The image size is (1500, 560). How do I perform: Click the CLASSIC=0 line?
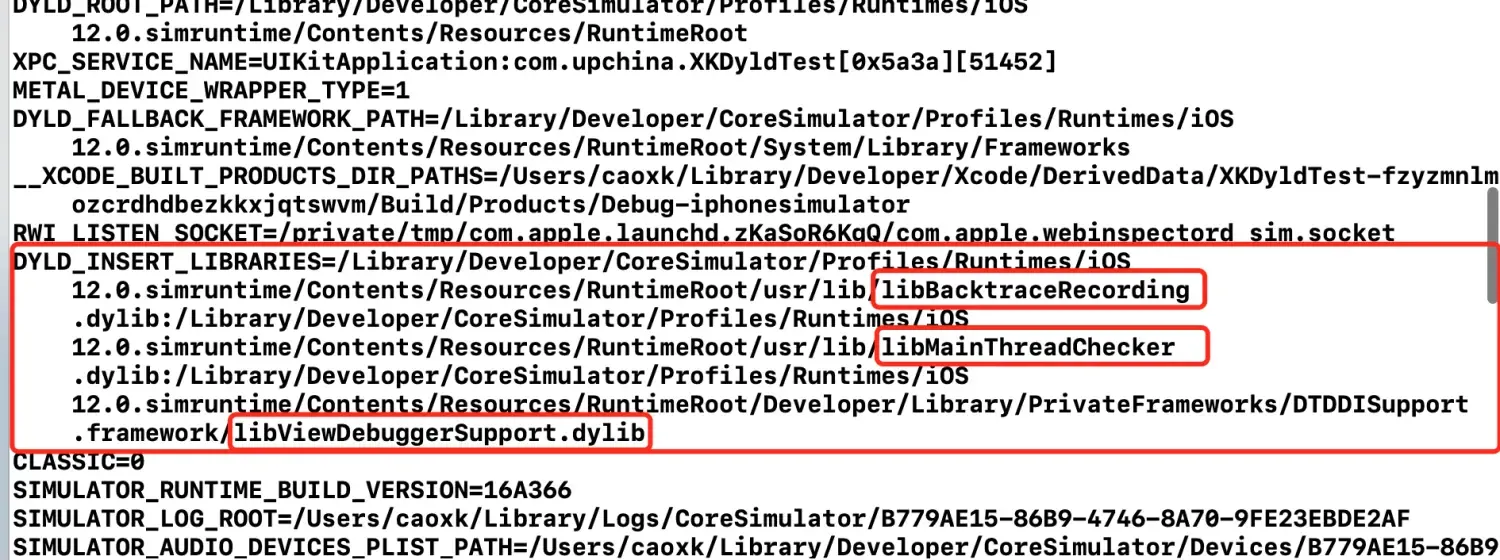pos(78,463)
